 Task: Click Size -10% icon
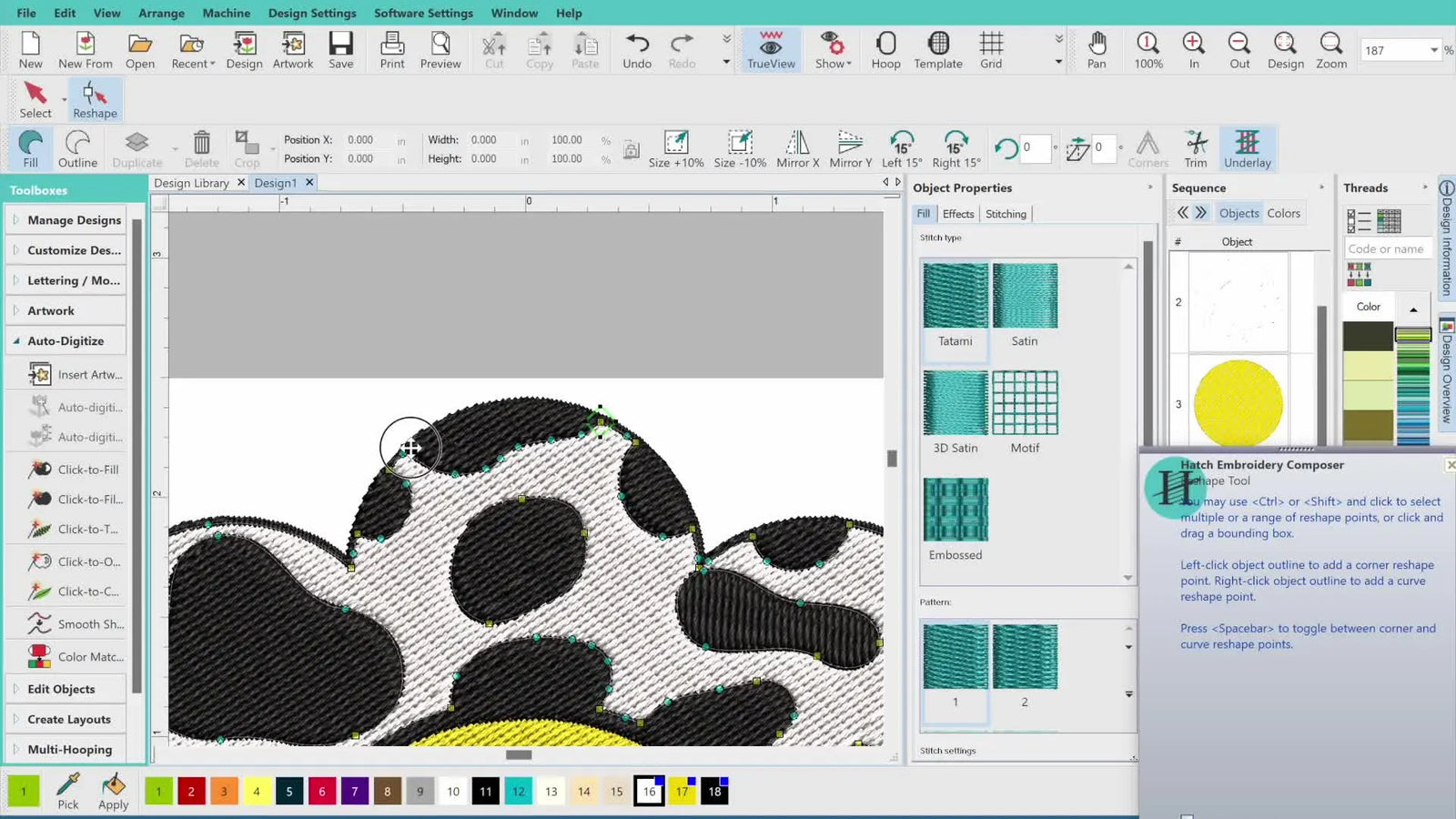tap(740, 148)
